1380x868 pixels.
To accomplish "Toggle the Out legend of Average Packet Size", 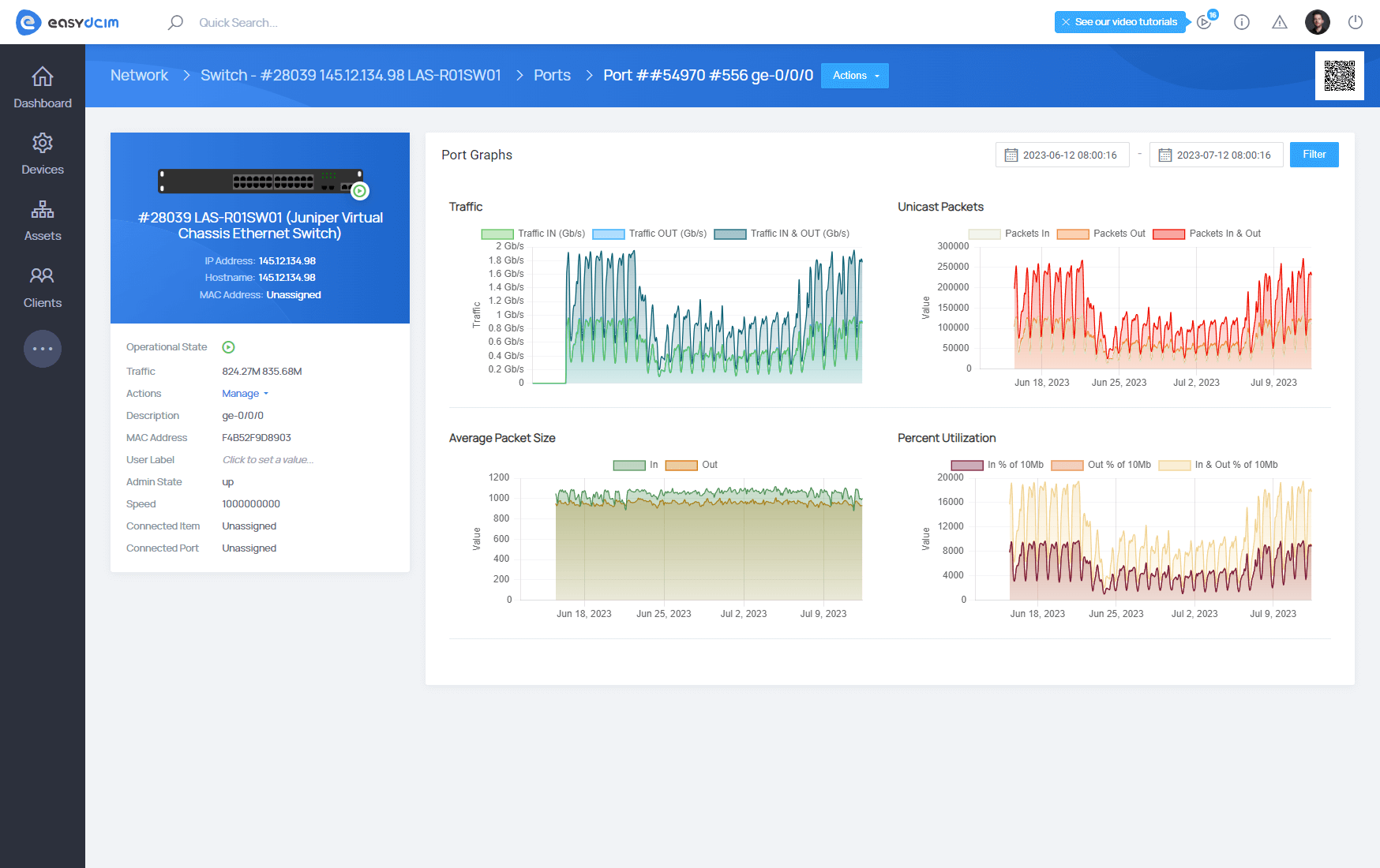I will pos(692,465).
